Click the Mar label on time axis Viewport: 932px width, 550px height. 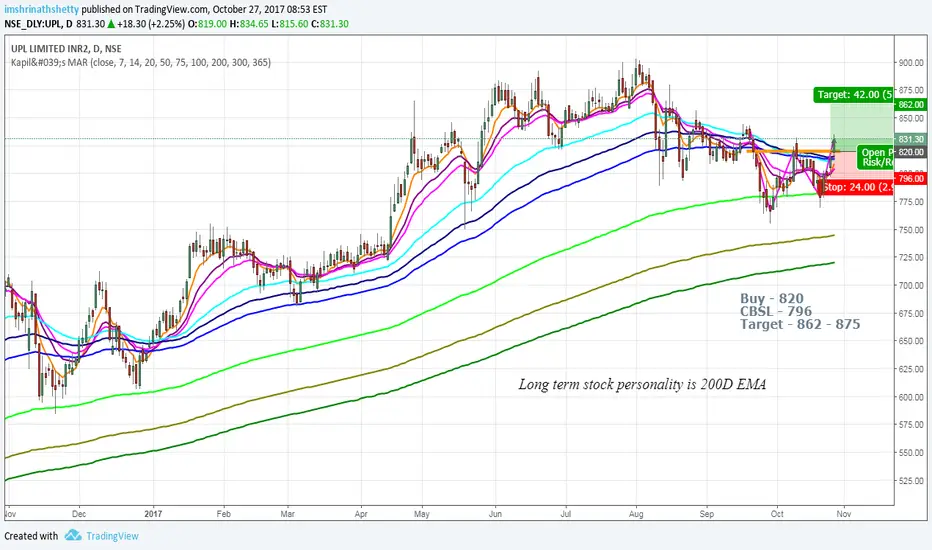pos(287,514)
